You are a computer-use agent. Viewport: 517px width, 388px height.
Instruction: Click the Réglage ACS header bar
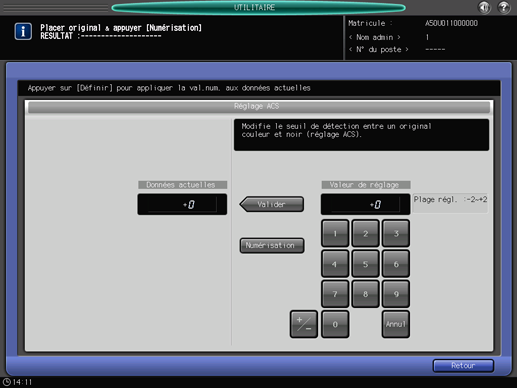[259, 107]
